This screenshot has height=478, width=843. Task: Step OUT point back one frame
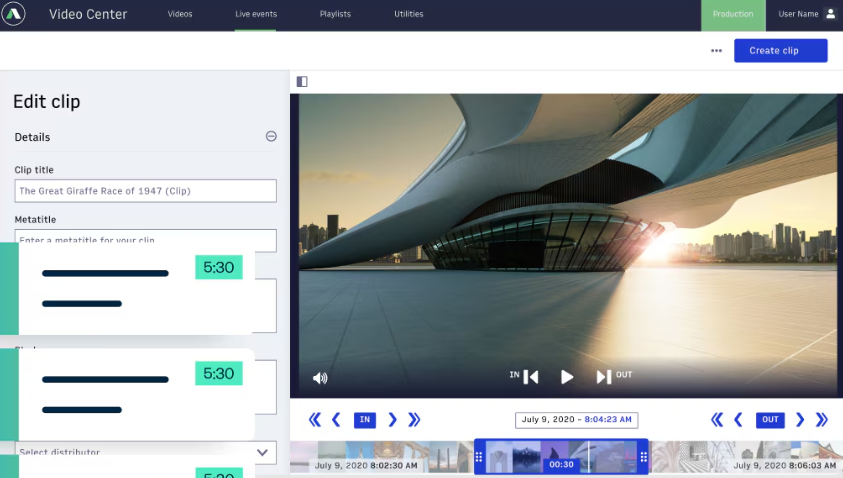pos(738,419)
